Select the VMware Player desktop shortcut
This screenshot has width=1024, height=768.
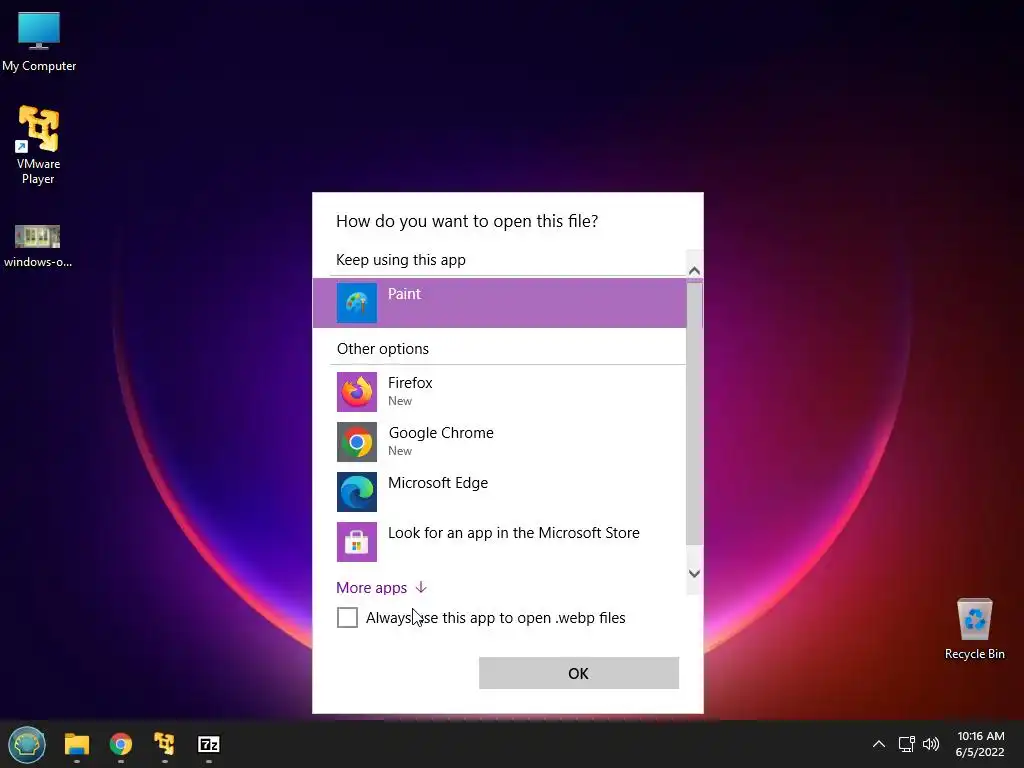(38, 145)
